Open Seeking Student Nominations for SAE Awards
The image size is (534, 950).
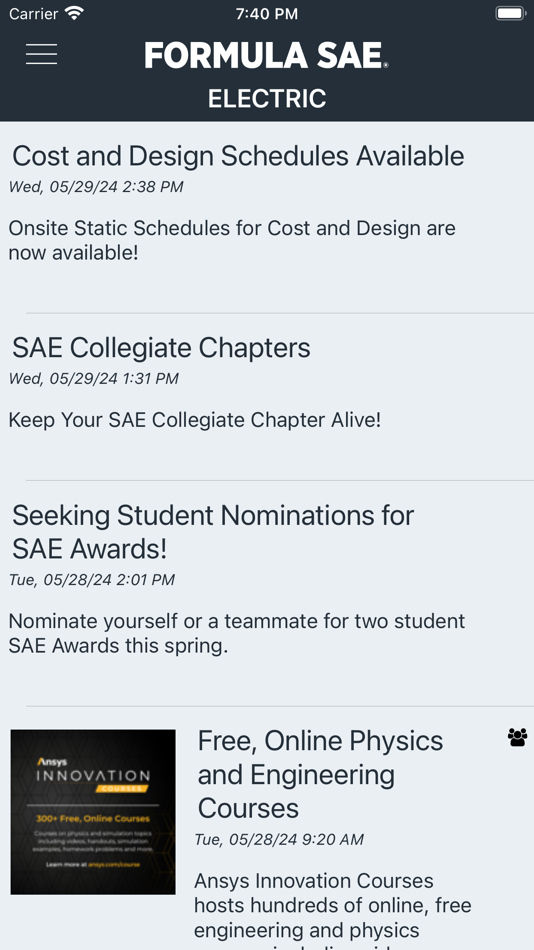(213, 532)
